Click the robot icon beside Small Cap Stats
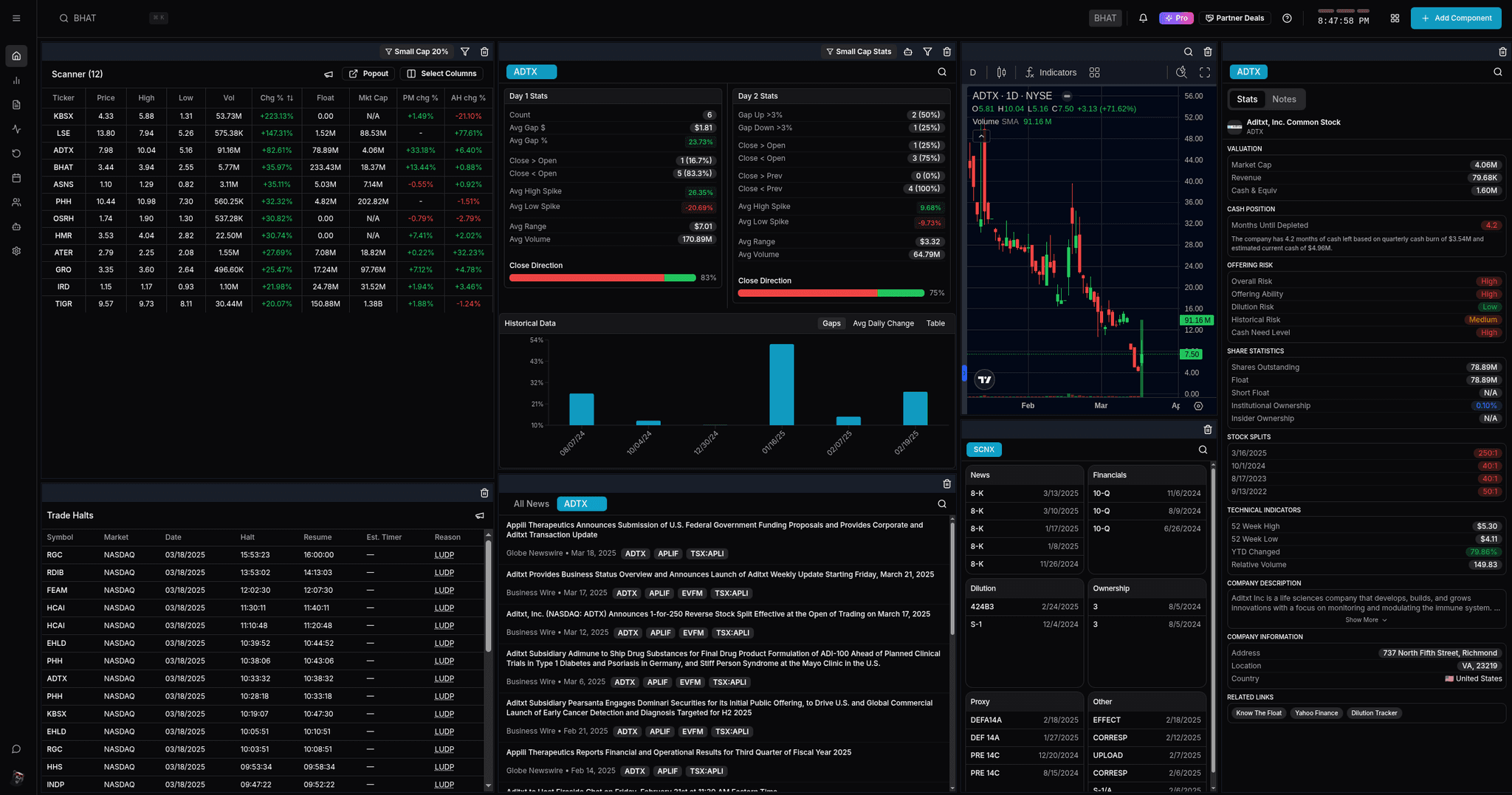The width and height of the screenshot is (1512, 795). click(908, 52)
